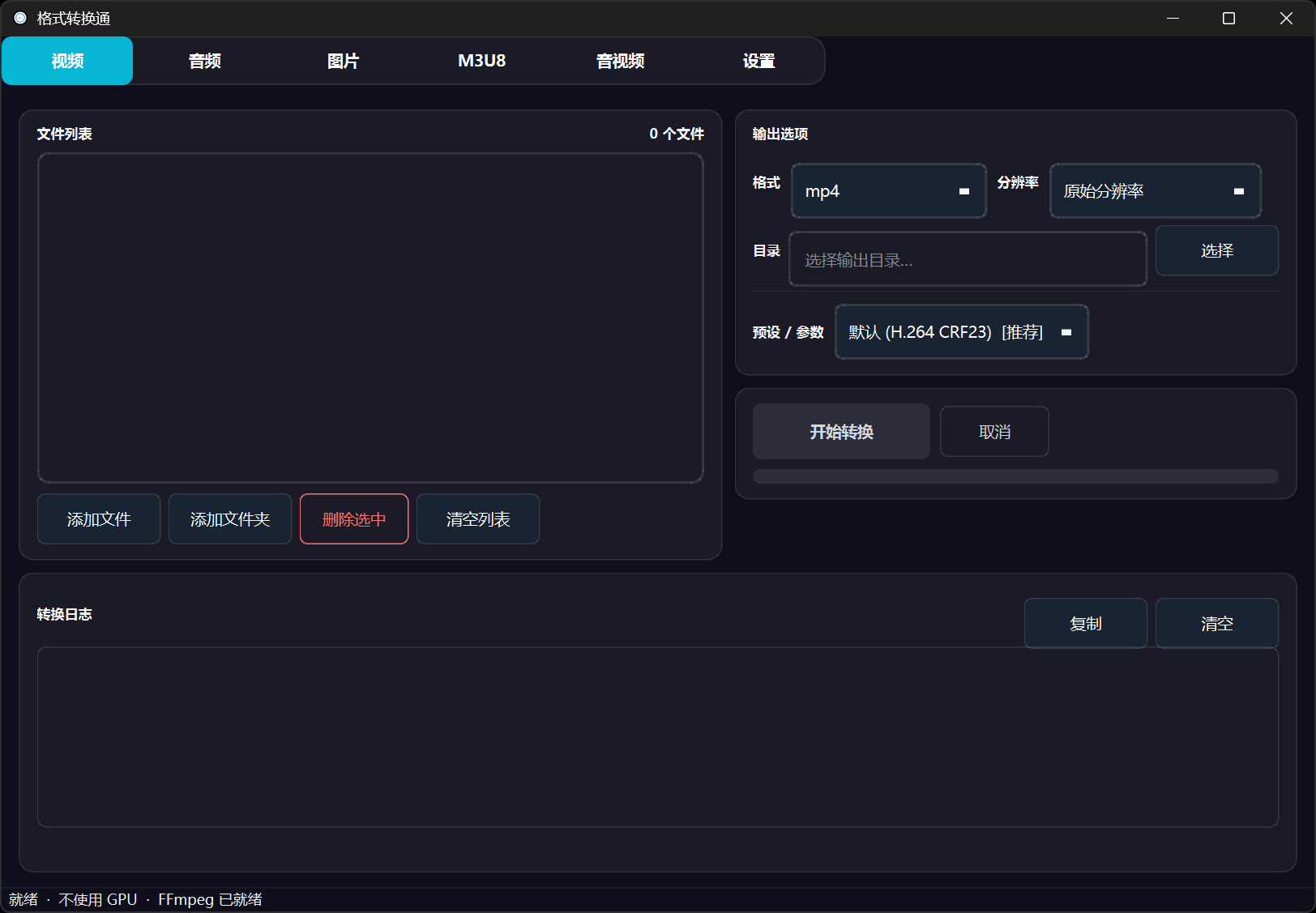The height and width of the screenshot is (913, 1316).
Task: Click inside the empty file list area
Action: (370, 318)
